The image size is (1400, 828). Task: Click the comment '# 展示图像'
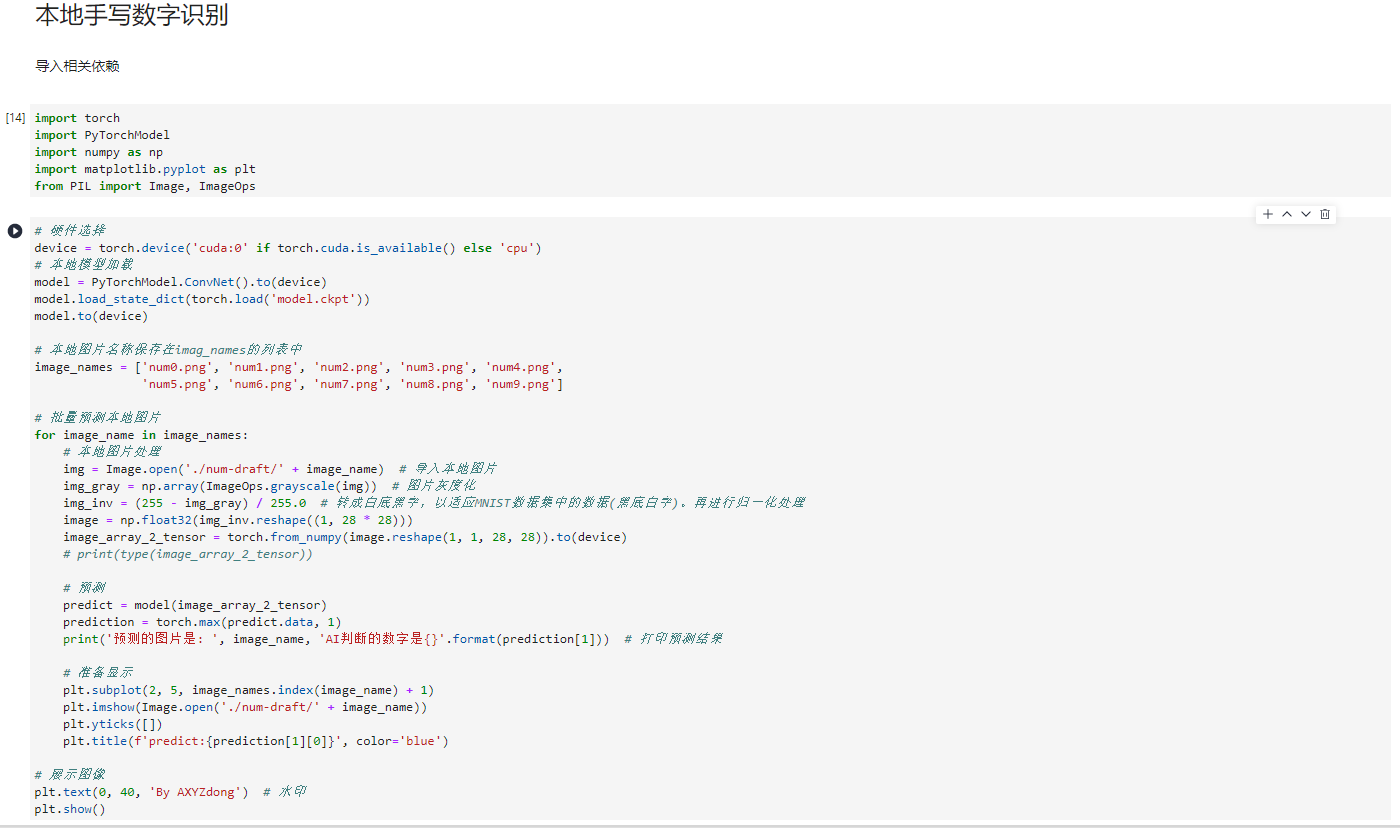click(70, 775)
